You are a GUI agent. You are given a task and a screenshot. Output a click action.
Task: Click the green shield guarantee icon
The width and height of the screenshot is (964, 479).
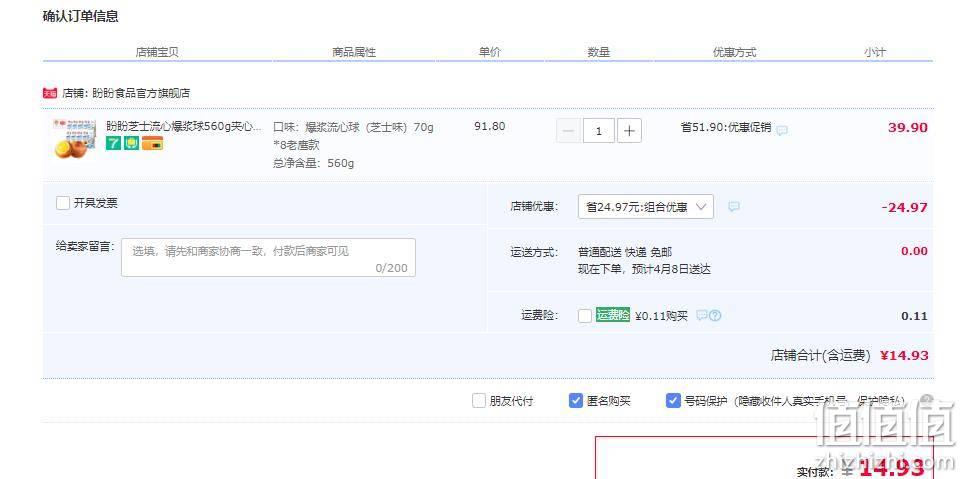[132, 144]
